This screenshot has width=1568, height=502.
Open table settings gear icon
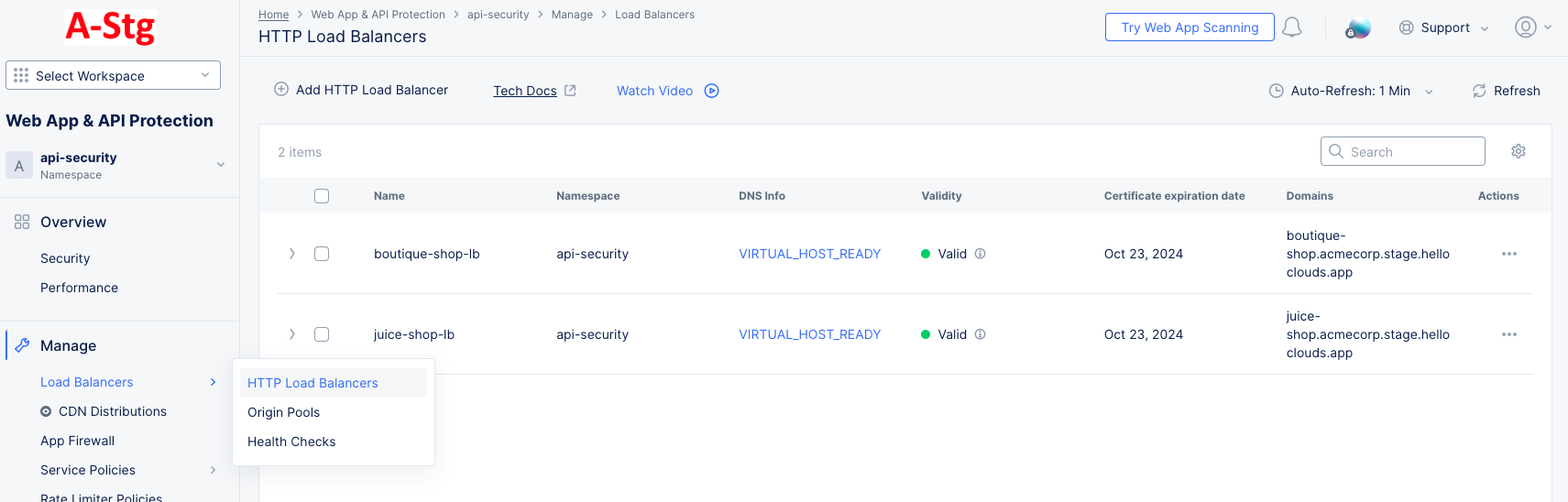(x=1518, y=151)
